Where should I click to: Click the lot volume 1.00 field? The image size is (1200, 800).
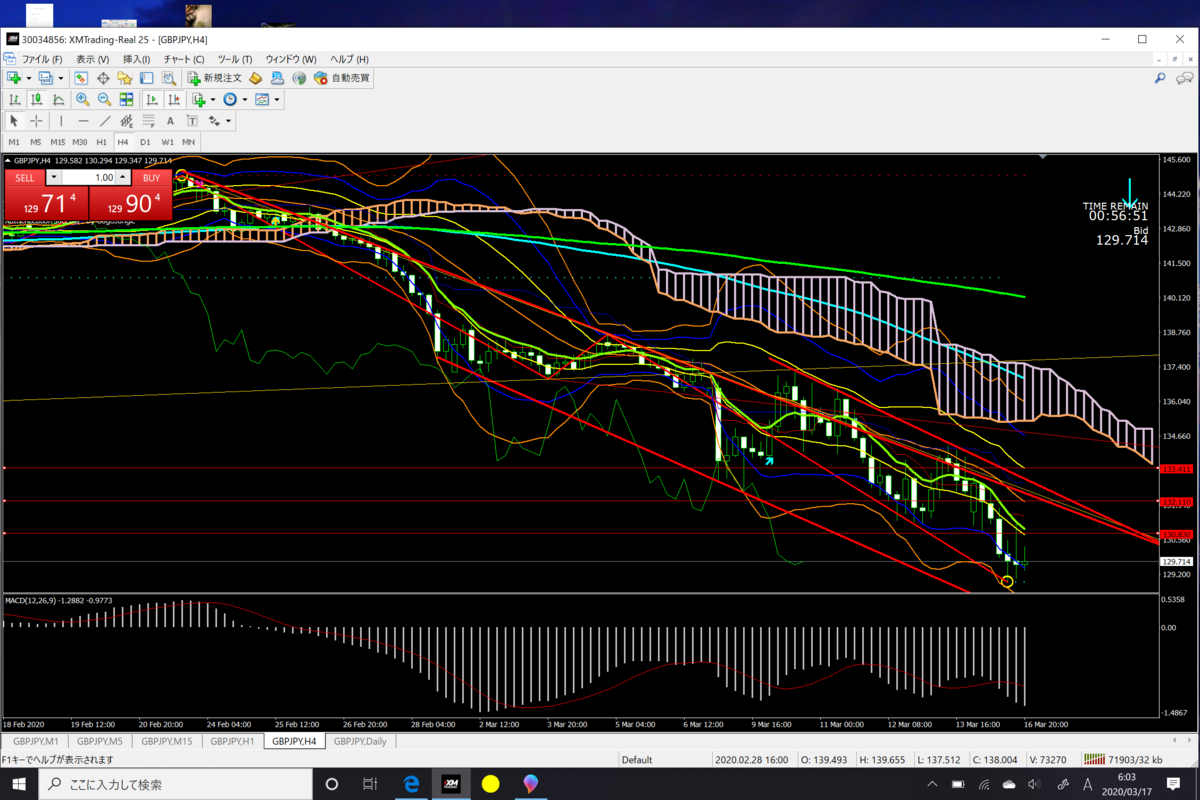pyautogui.click(x=89, y=177)
